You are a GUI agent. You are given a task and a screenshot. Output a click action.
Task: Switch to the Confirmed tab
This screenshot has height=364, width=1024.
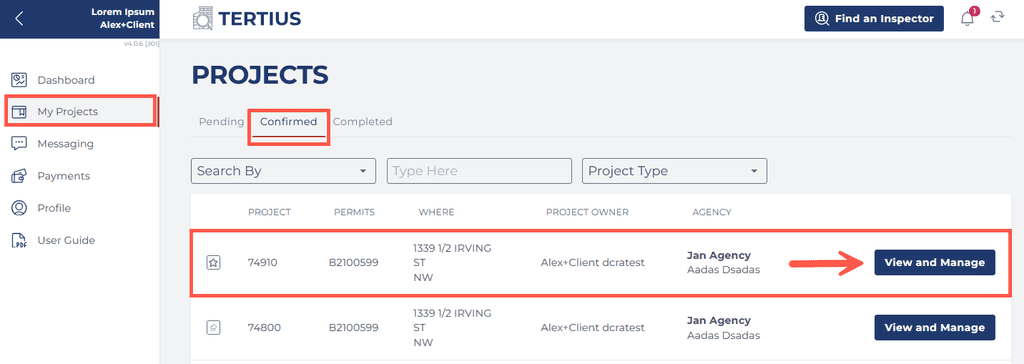(289, 122)
